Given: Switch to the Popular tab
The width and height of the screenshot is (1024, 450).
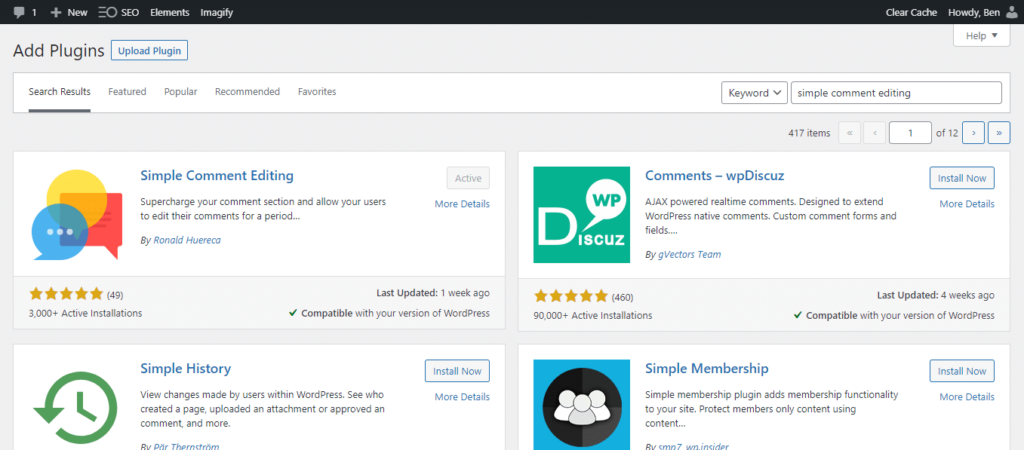Looking at the screenshot, I should tap(181, 91).
